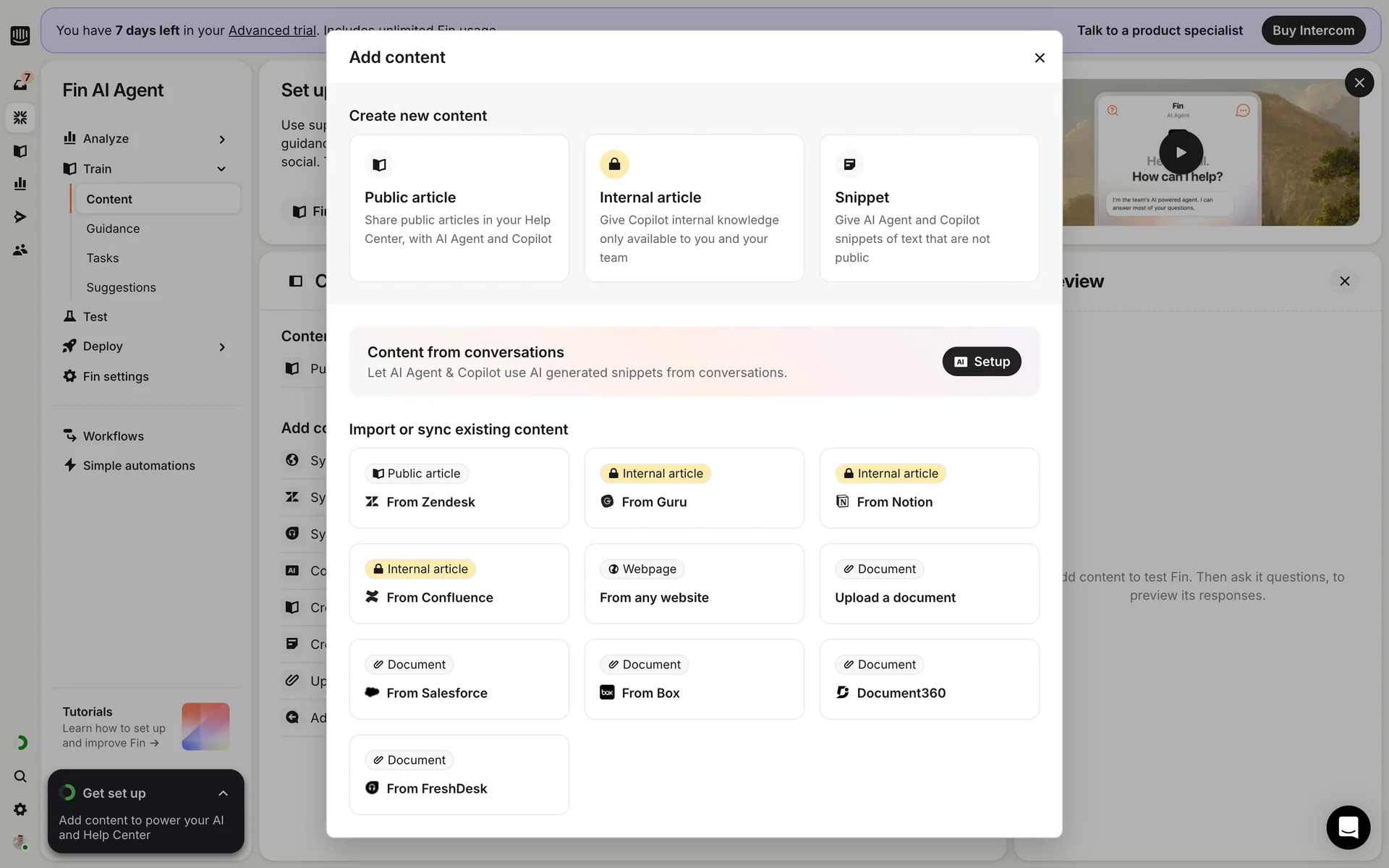1389x868 pixels.
Task: Open Reports bar chart rail icon
Action: [x=20, y=184]
